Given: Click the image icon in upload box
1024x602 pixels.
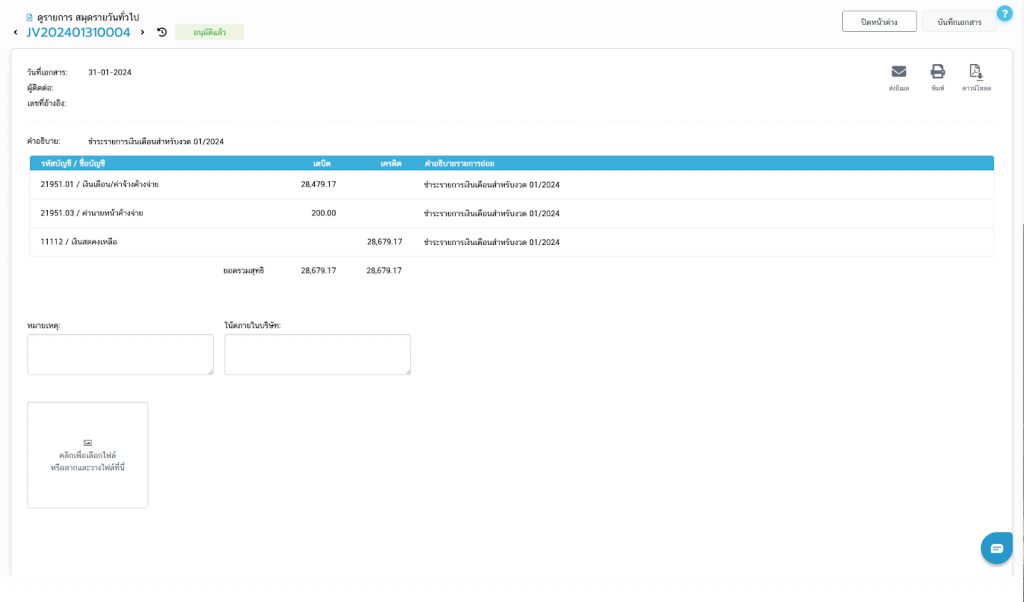Looking at the screenshot, I should tap(88, 442).
